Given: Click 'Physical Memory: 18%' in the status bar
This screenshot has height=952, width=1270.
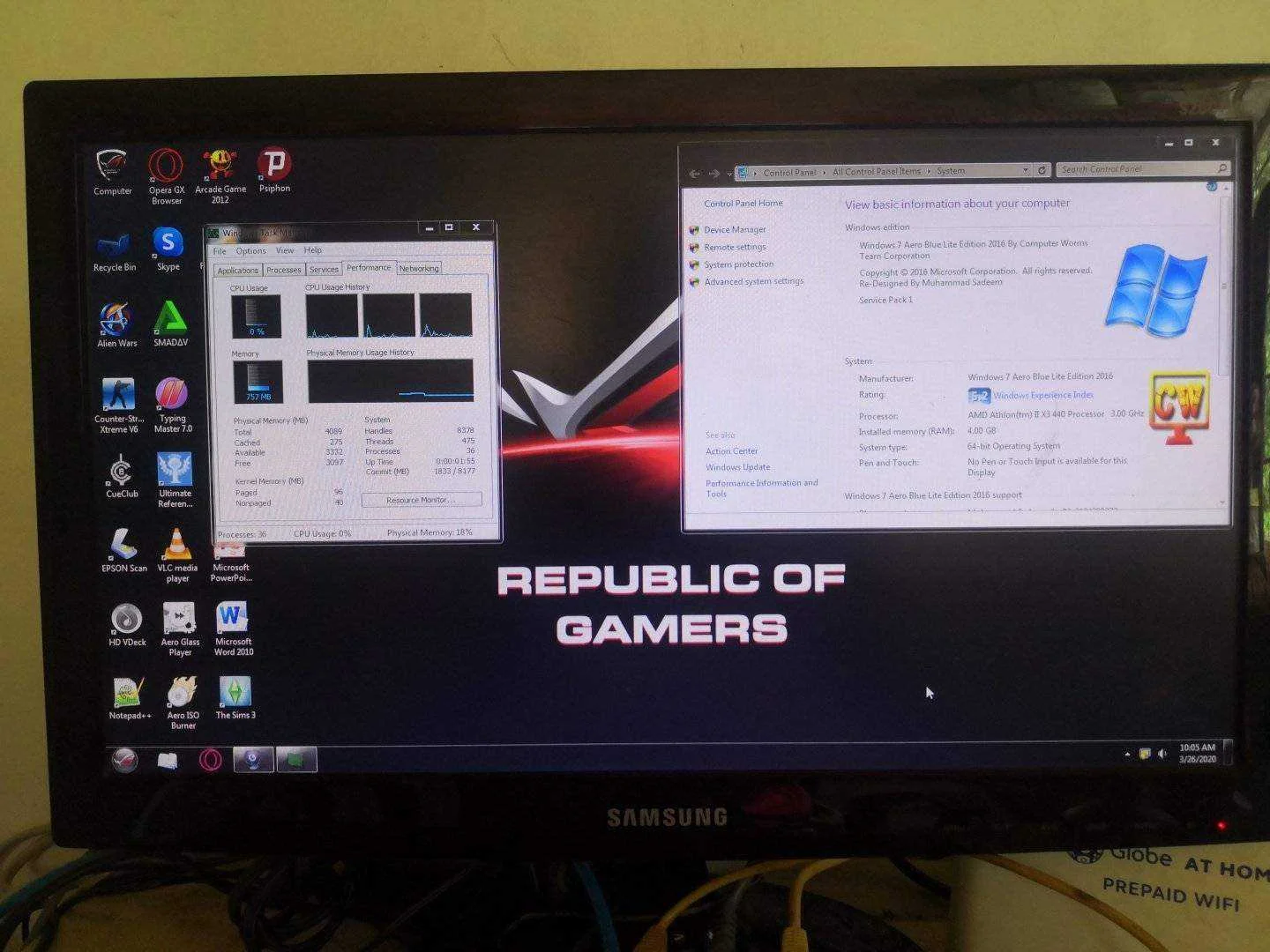Looking at the screenshot, I should 430,532.
